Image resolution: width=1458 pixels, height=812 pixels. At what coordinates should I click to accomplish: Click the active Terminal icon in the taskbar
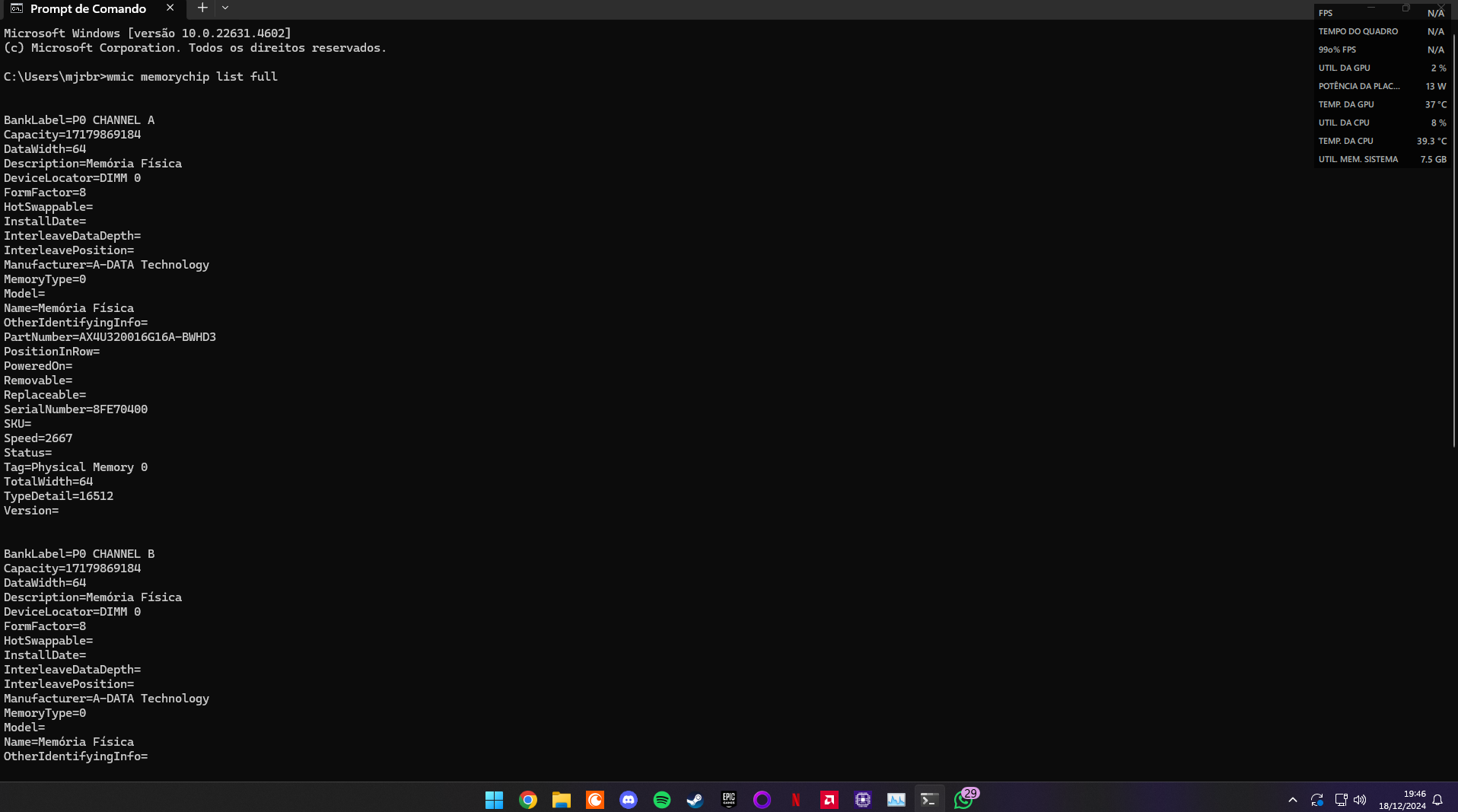(929, 800)
